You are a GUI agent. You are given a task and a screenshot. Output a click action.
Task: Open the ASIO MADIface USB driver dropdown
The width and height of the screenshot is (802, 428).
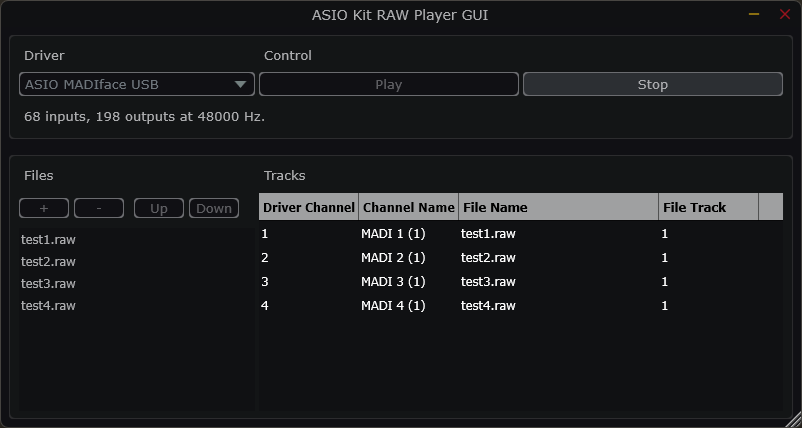tap(137, 84)
